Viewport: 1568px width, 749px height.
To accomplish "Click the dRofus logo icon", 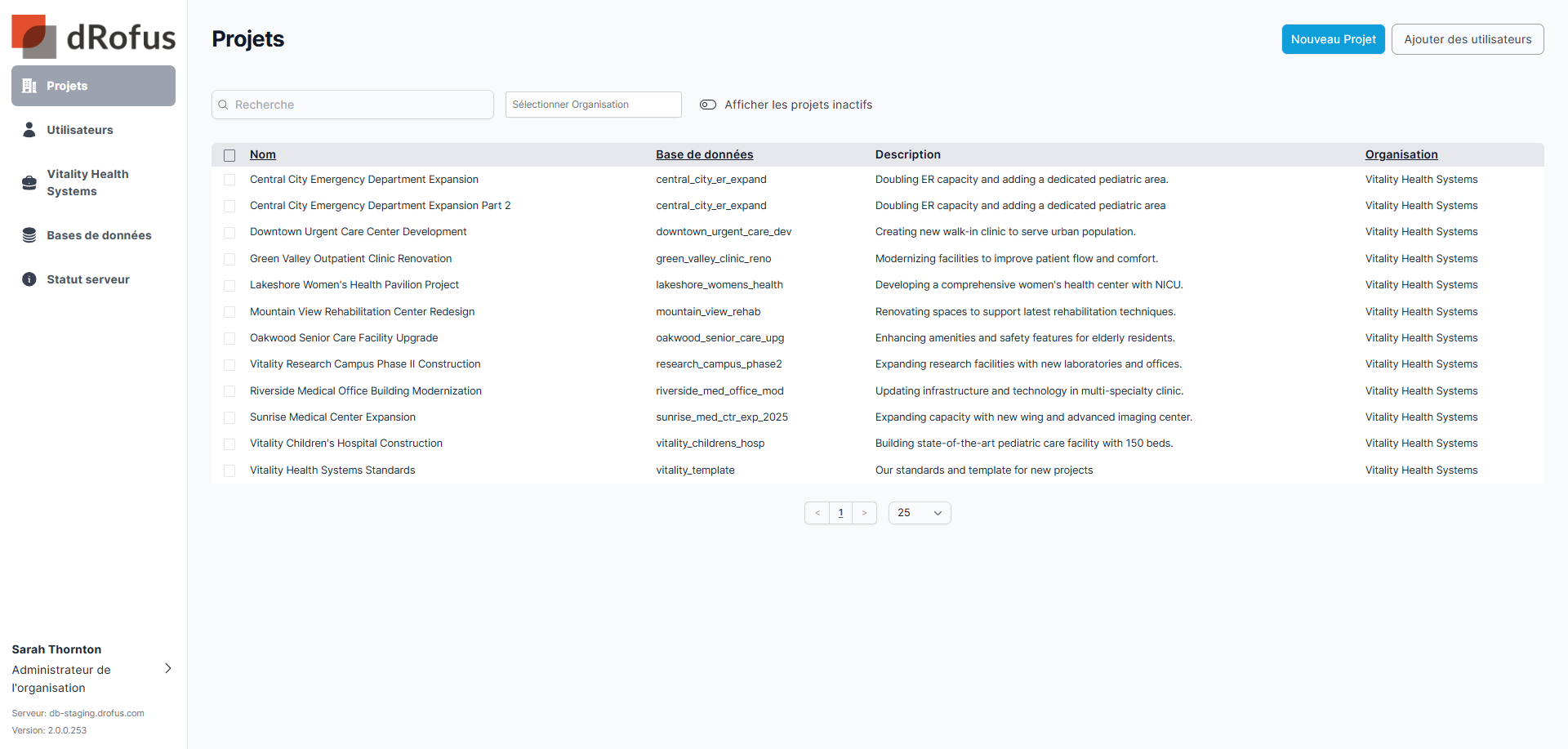I will (34, 37).
